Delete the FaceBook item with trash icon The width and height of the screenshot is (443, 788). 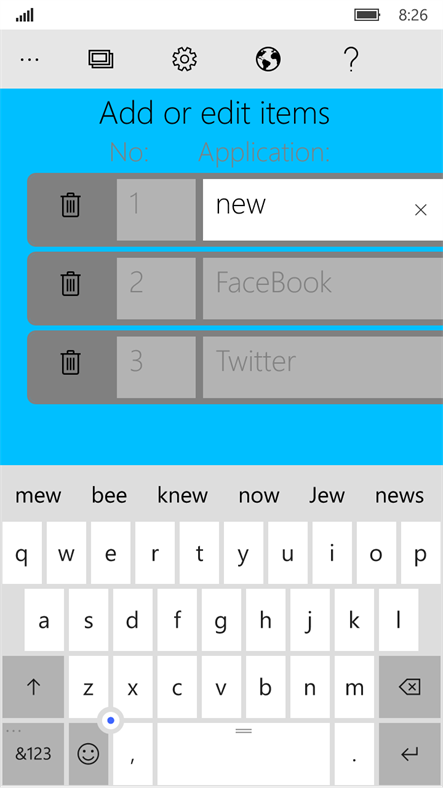[71, 283]
